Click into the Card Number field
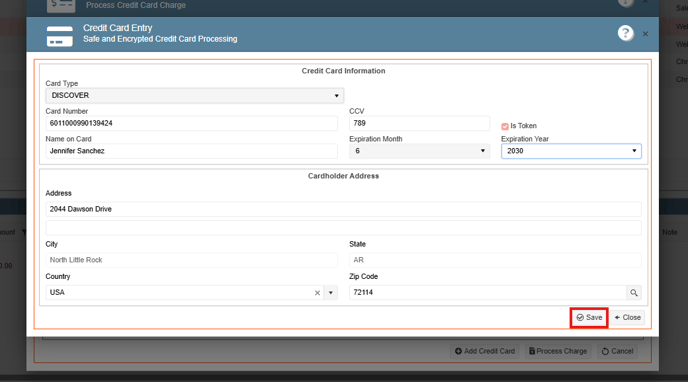 point(191,123)
